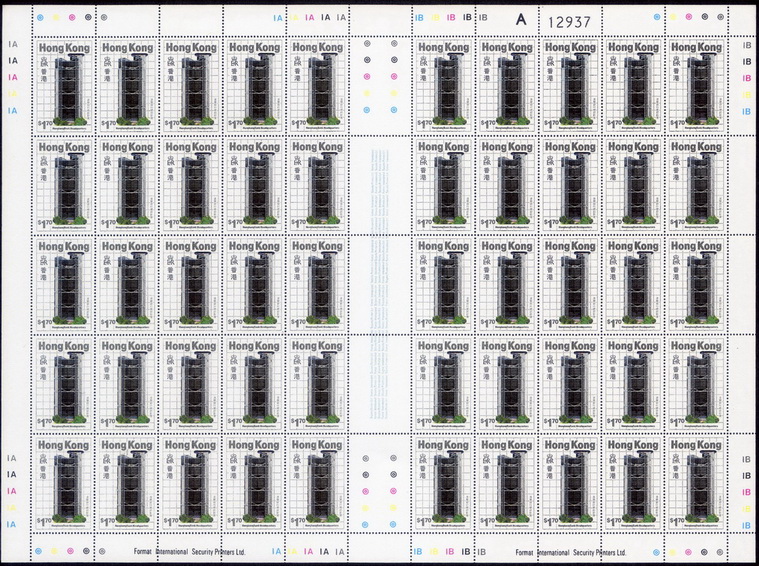Click the grey IB plate number nearest letter A
Viewport: 759px width, 566px height.
[x=483, y=17]
